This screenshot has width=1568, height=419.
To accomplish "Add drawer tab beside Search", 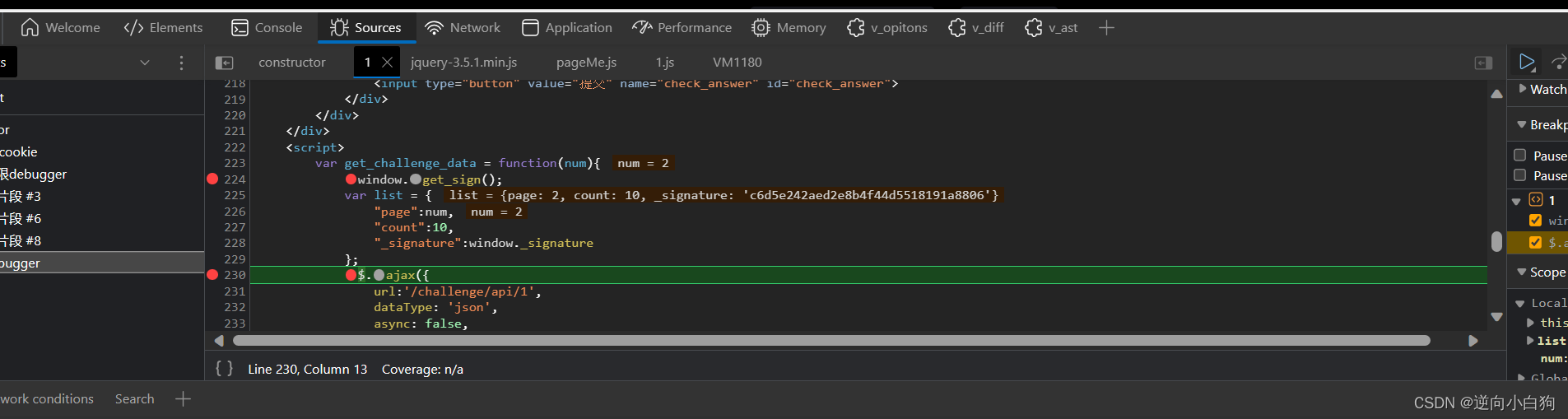I will (183, 399).
